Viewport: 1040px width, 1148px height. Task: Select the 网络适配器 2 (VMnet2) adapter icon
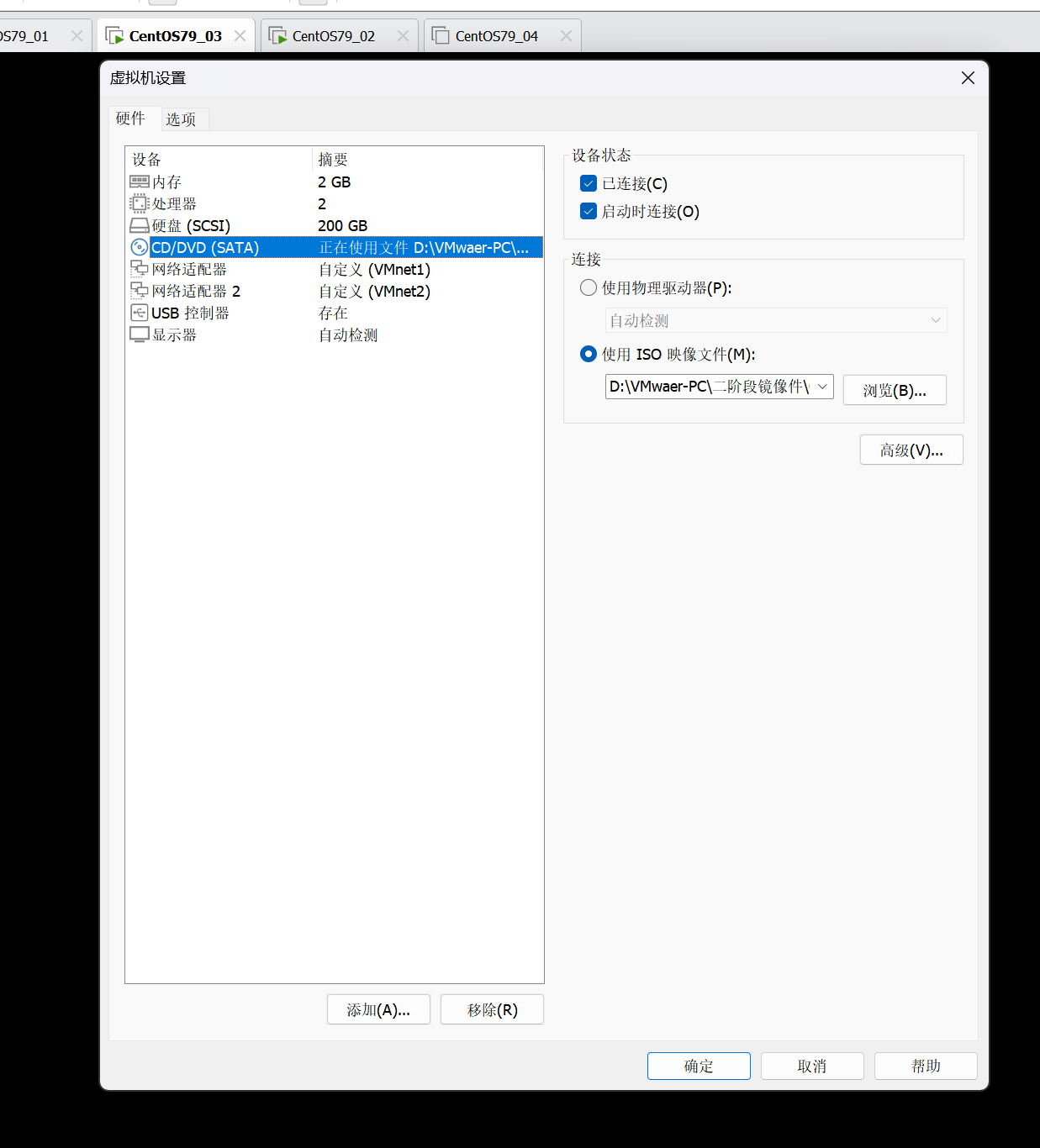(x=140, y=291)
